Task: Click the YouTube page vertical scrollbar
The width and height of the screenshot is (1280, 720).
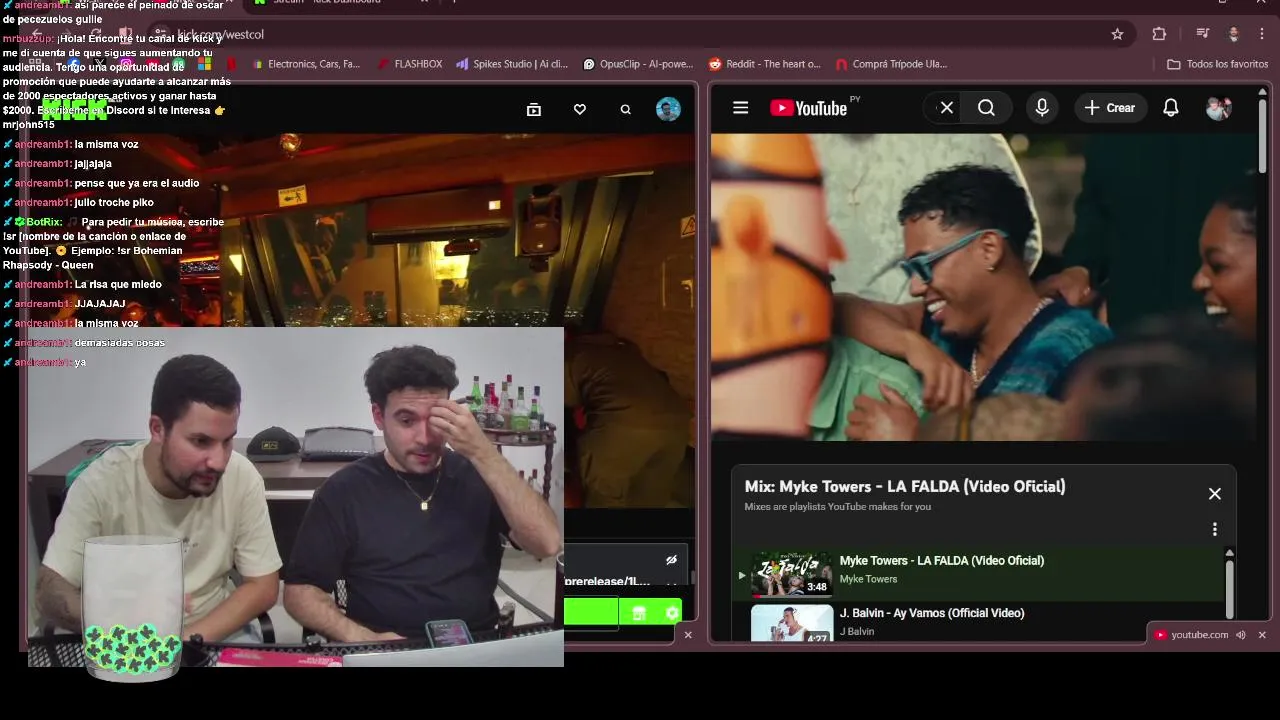Action: pos(1263,135)
